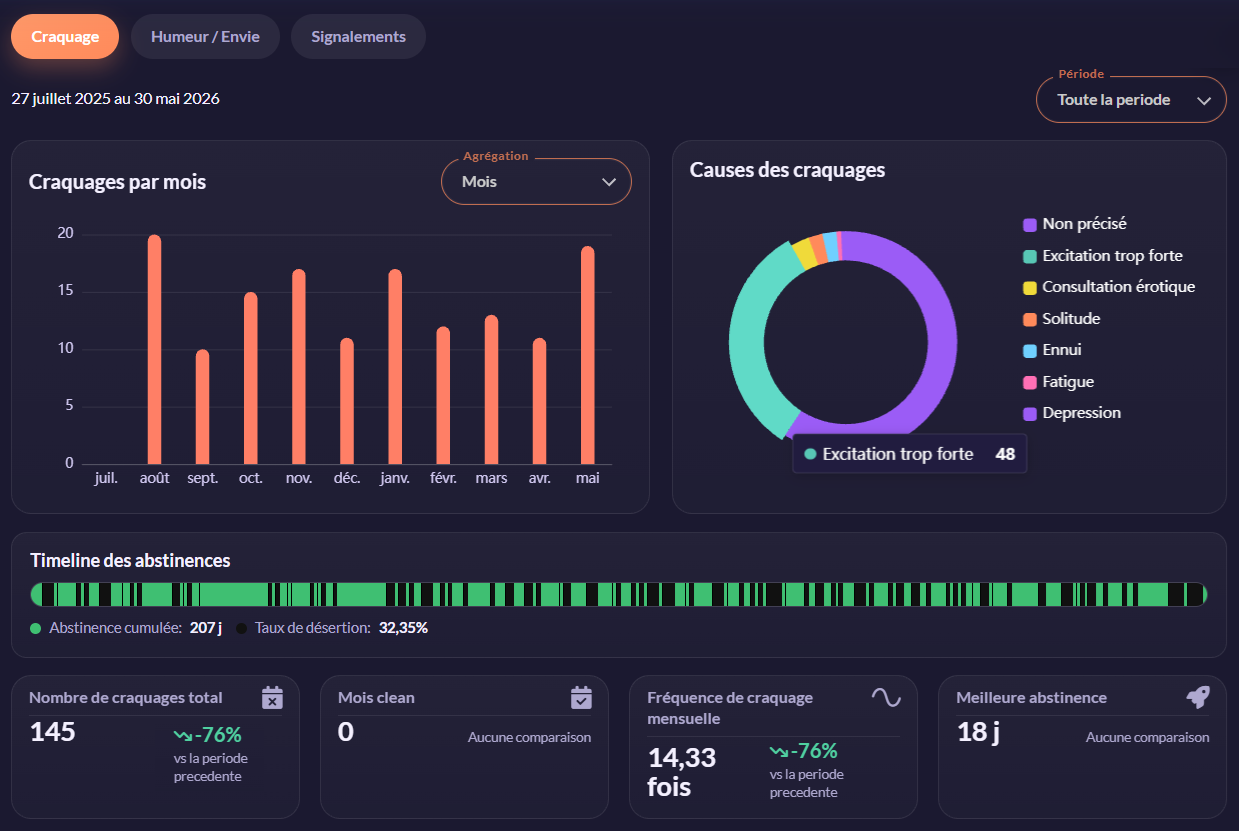Switch to the Signalements tab
The height and width of the screenshot is (831, 1239).
(358, 37)
